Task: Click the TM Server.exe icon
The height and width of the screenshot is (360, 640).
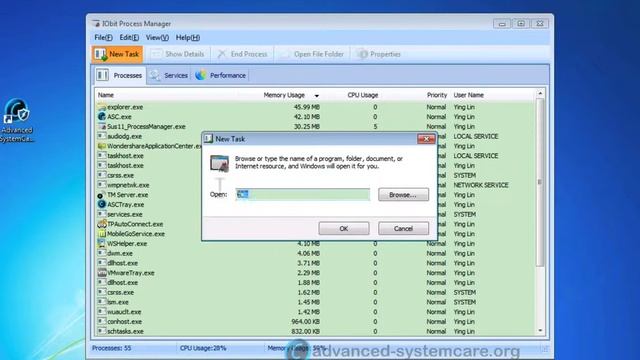Action: (102, 195)
